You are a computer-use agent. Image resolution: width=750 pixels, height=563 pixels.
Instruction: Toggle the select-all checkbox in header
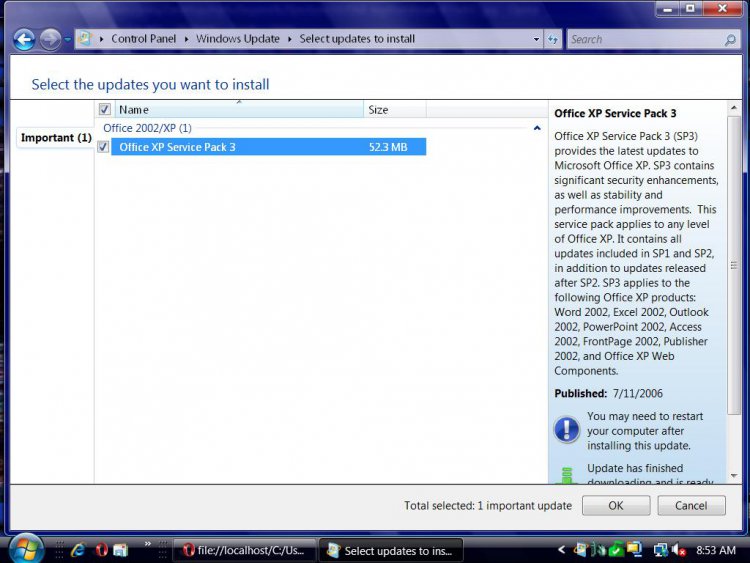click(x=104, y=110)
